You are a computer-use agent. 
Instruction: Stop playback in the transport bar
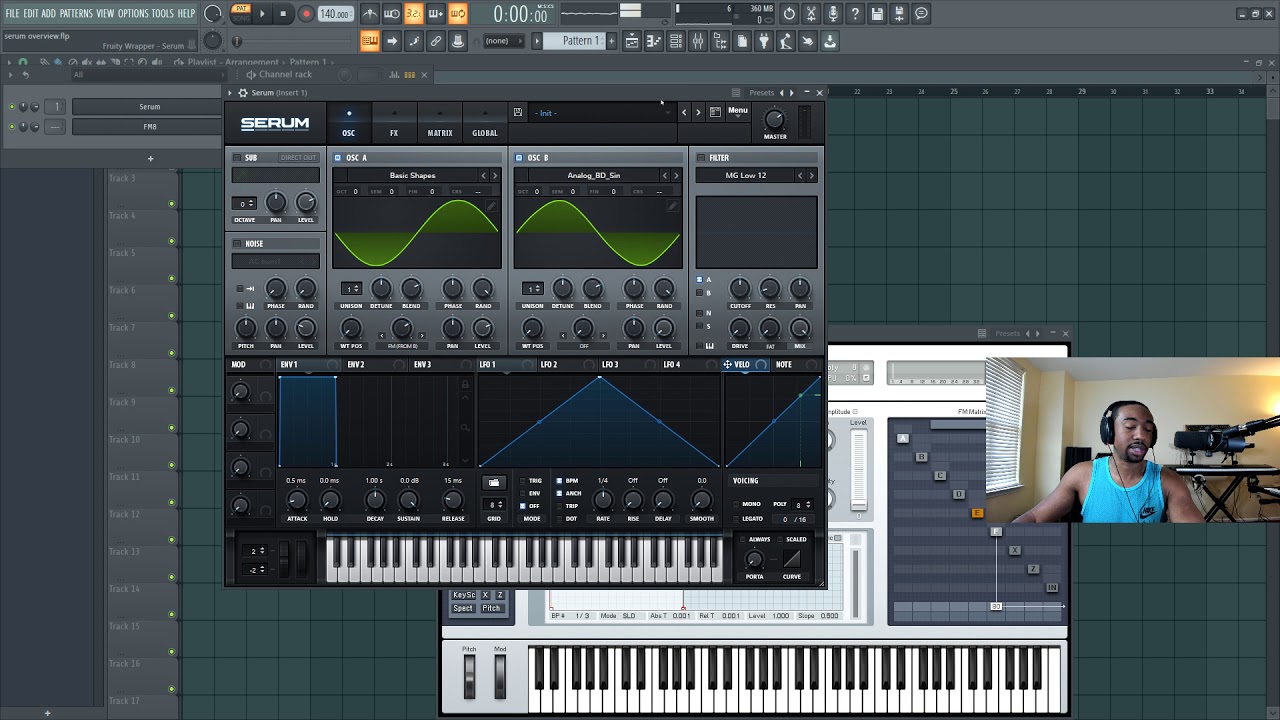coord(283,14)
